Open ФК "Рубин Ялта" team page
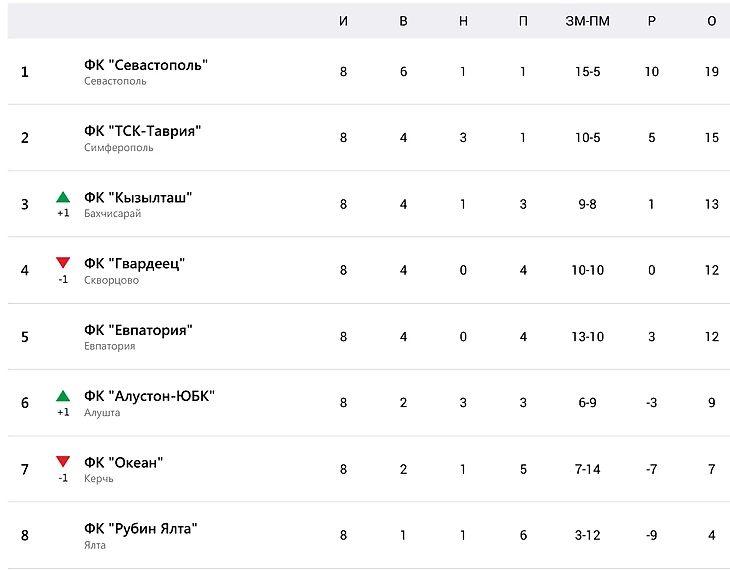Image resolution: width=730 pixels, height=570 pixels. click(141, 529)
